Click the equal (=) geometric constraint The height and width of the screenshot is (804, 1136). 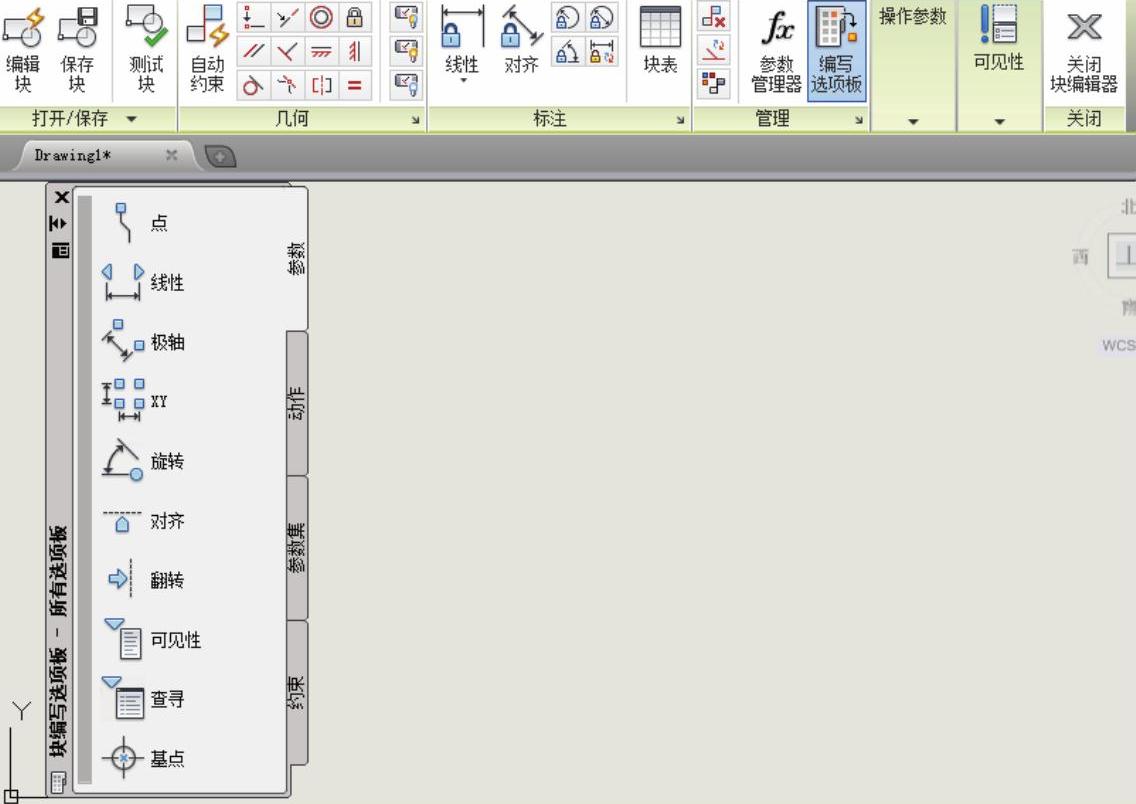pyautogui.click(x=354, y=85)
